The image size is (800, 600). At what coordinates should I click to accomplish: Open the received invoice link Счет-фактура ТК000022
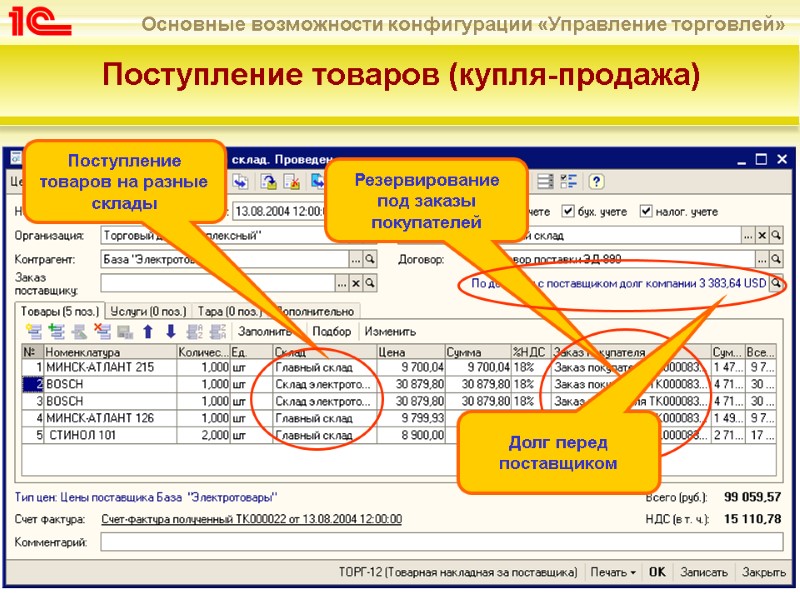tap(250, 518)
